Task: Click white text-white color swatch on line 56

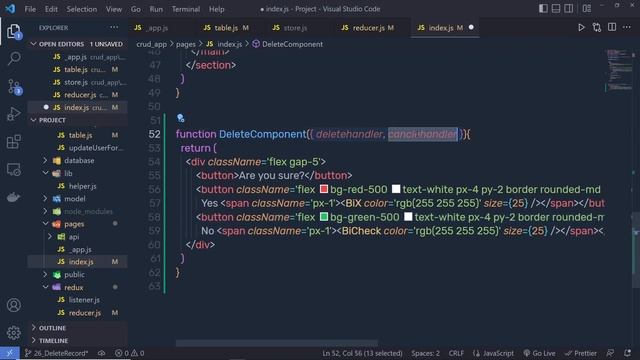Action: pos(396,189)
